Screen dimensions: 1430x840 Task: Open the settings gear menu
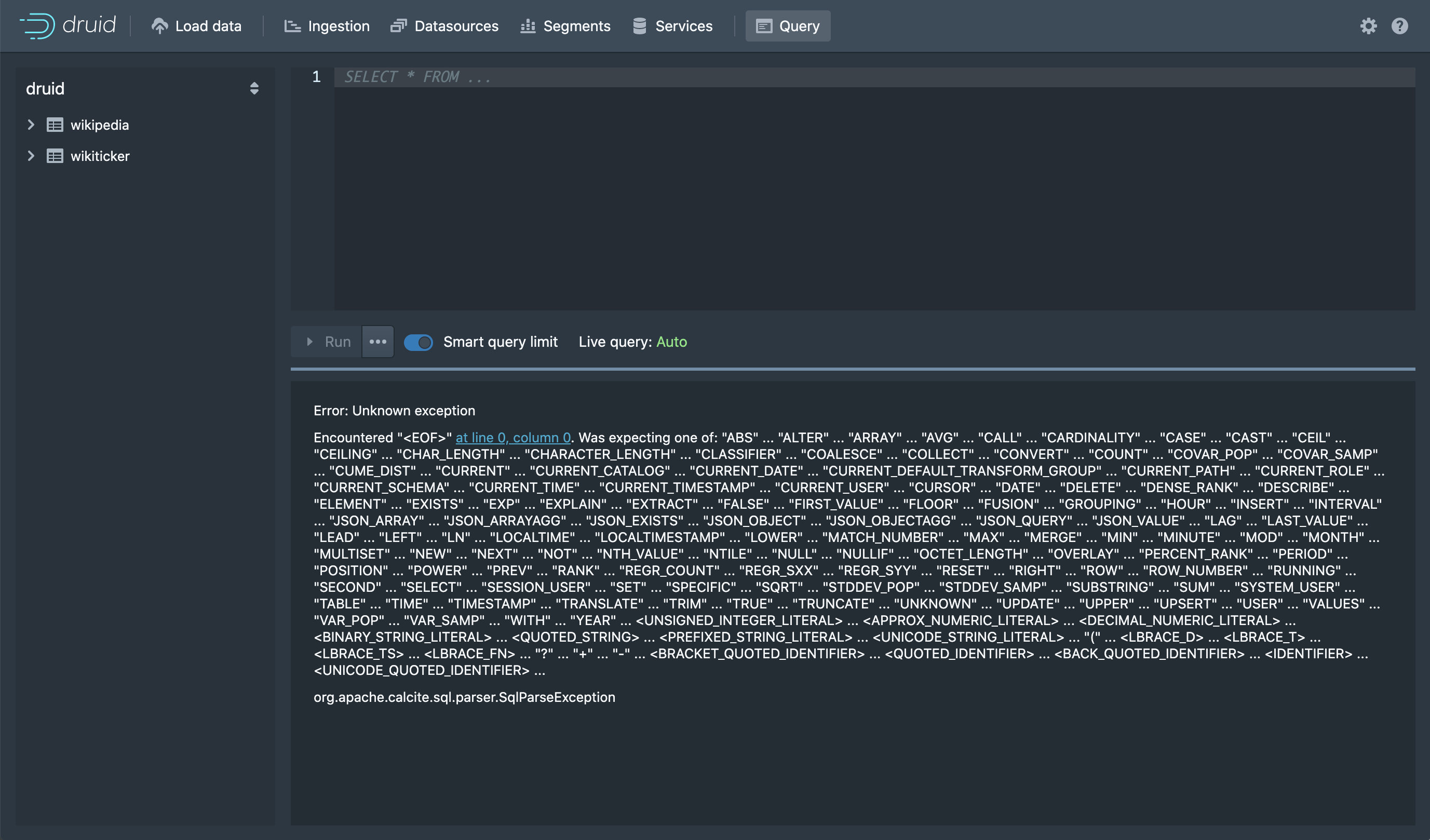click(x=1368, y=26)
